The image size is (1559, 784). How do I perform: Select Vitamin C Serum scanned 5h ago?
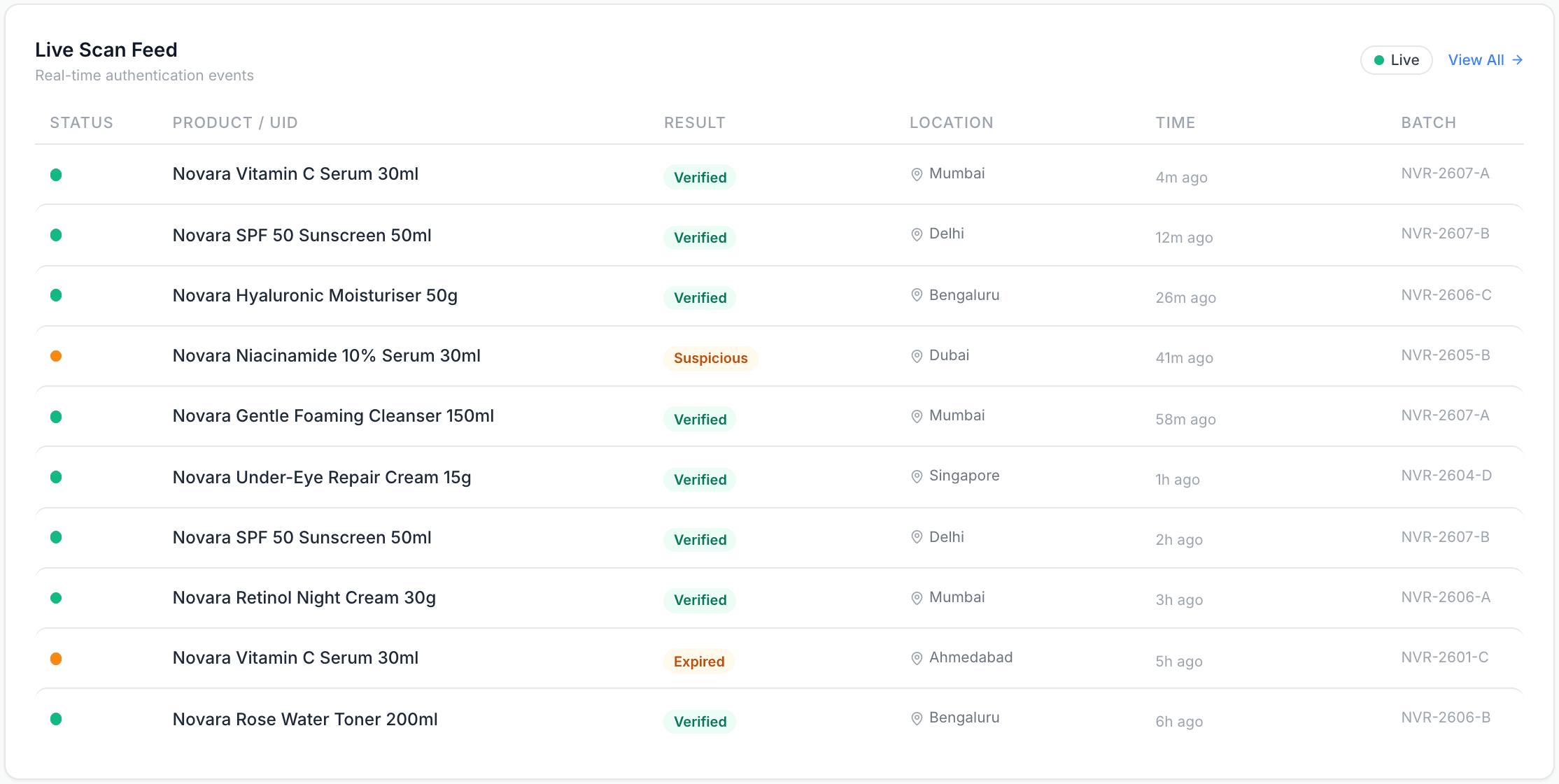coord(295,657)
